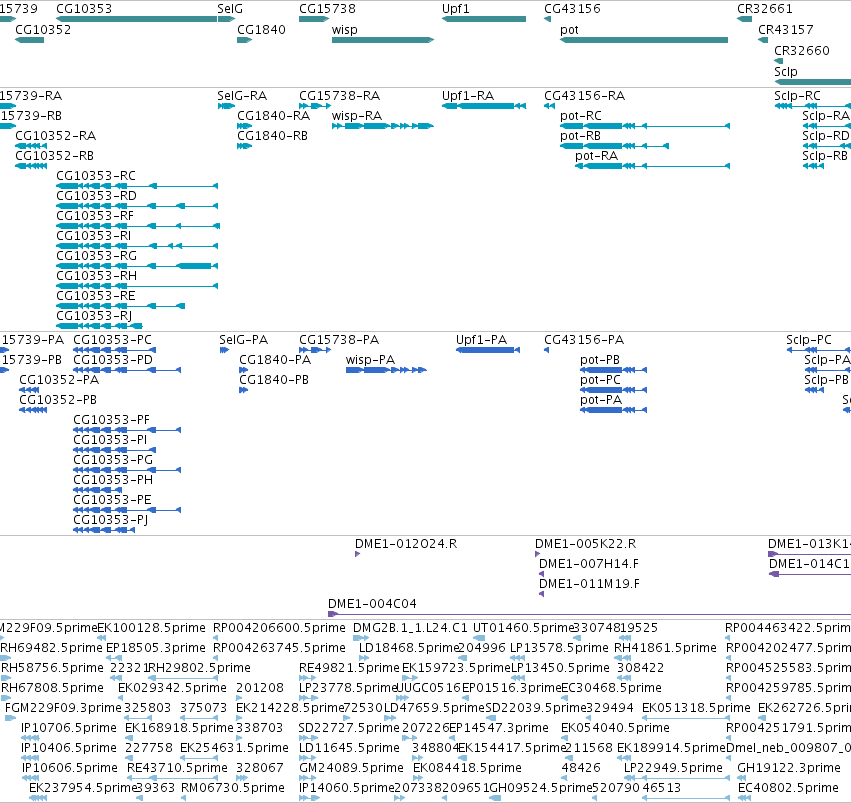Click the CG15738-RA transcript label
851x803 pixels.
click(x=339, y=95)
